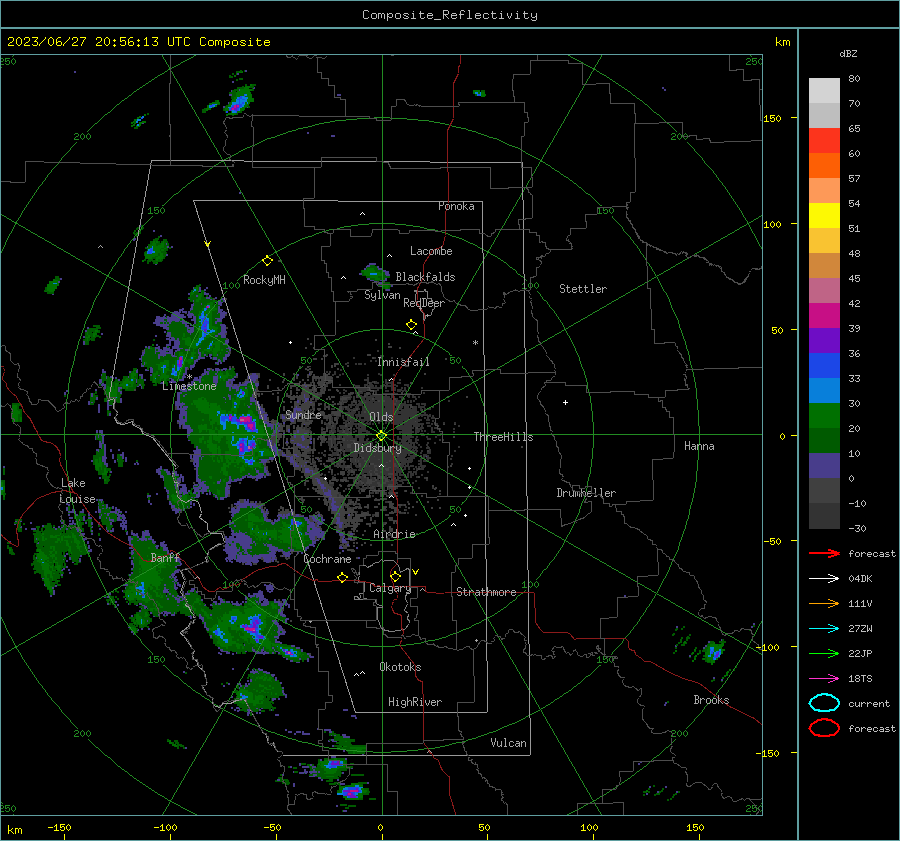
Task: Select the dark green 20-10 dBZ swatch
Action: click(824, 441)
